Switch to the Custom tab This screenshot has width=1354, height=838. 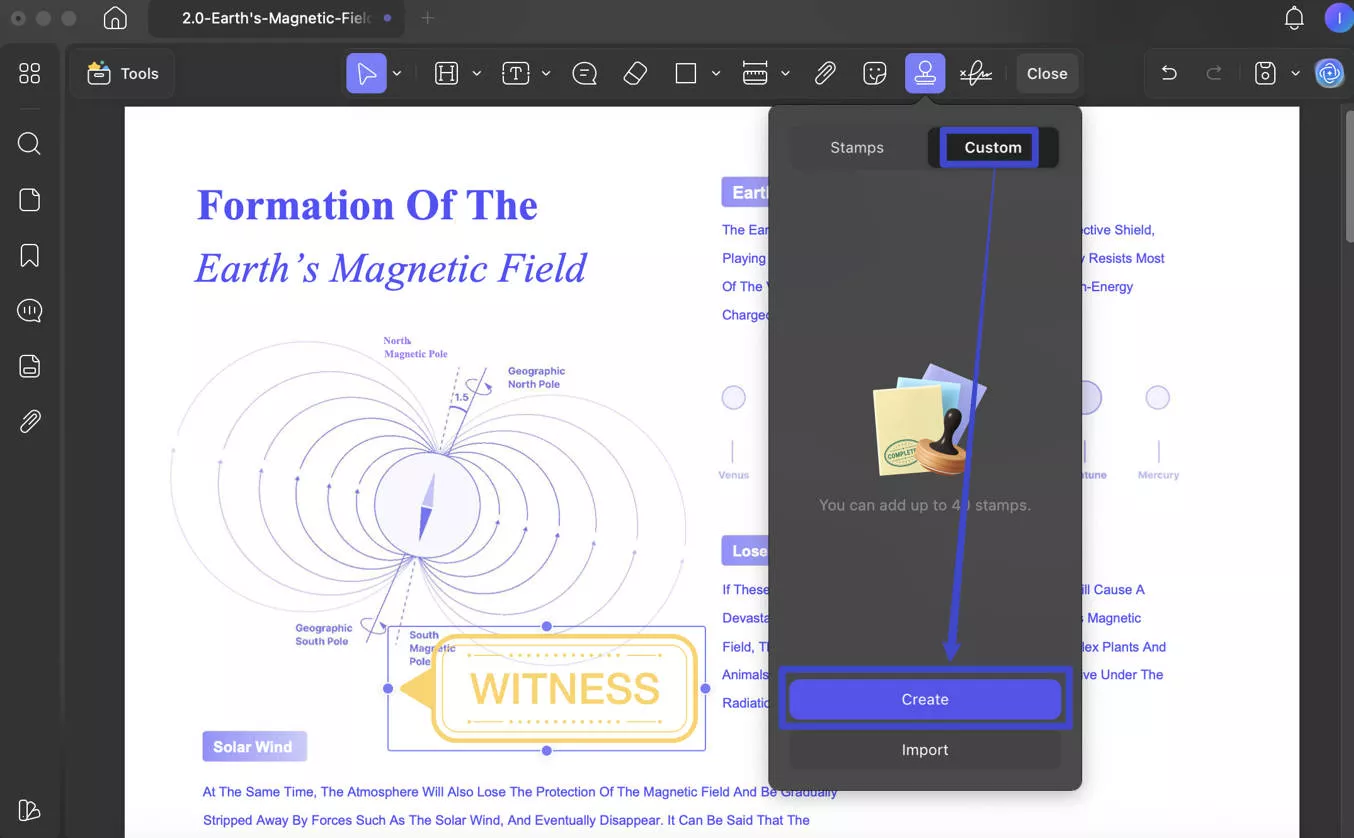991,147
